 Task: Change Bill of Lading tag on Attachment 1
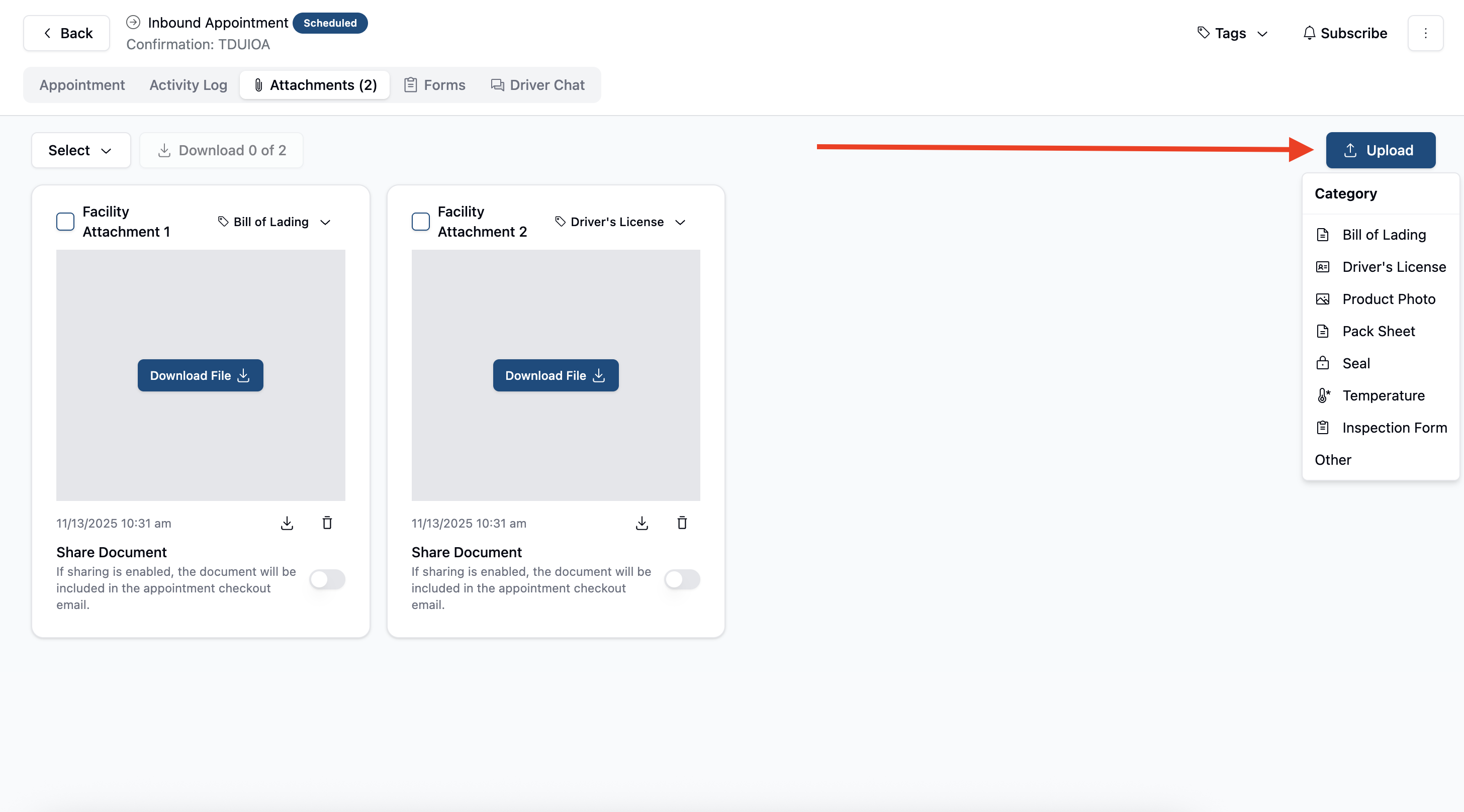click(275, 222)
